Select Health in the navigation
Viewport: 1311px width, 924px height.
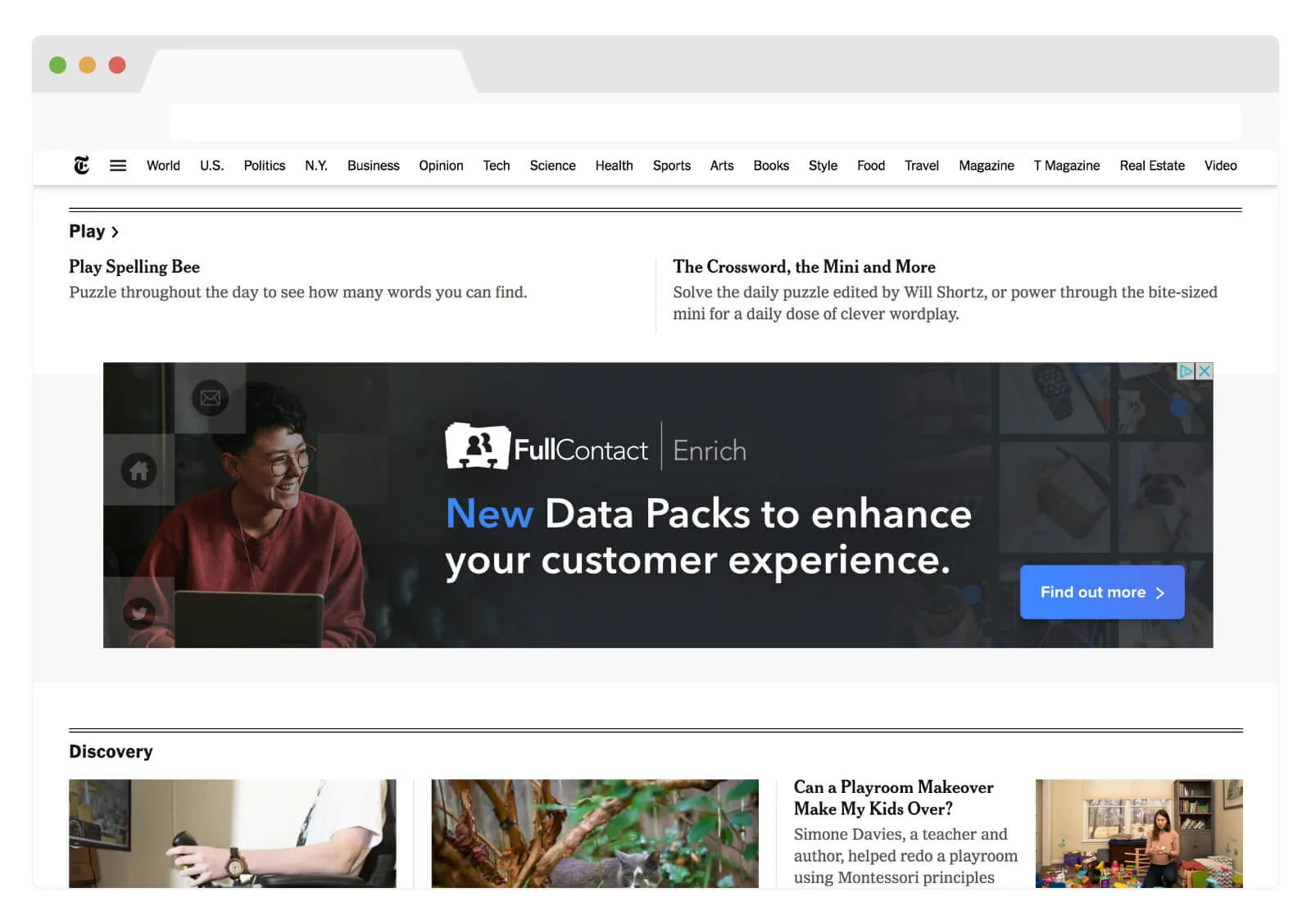point(614,165)
